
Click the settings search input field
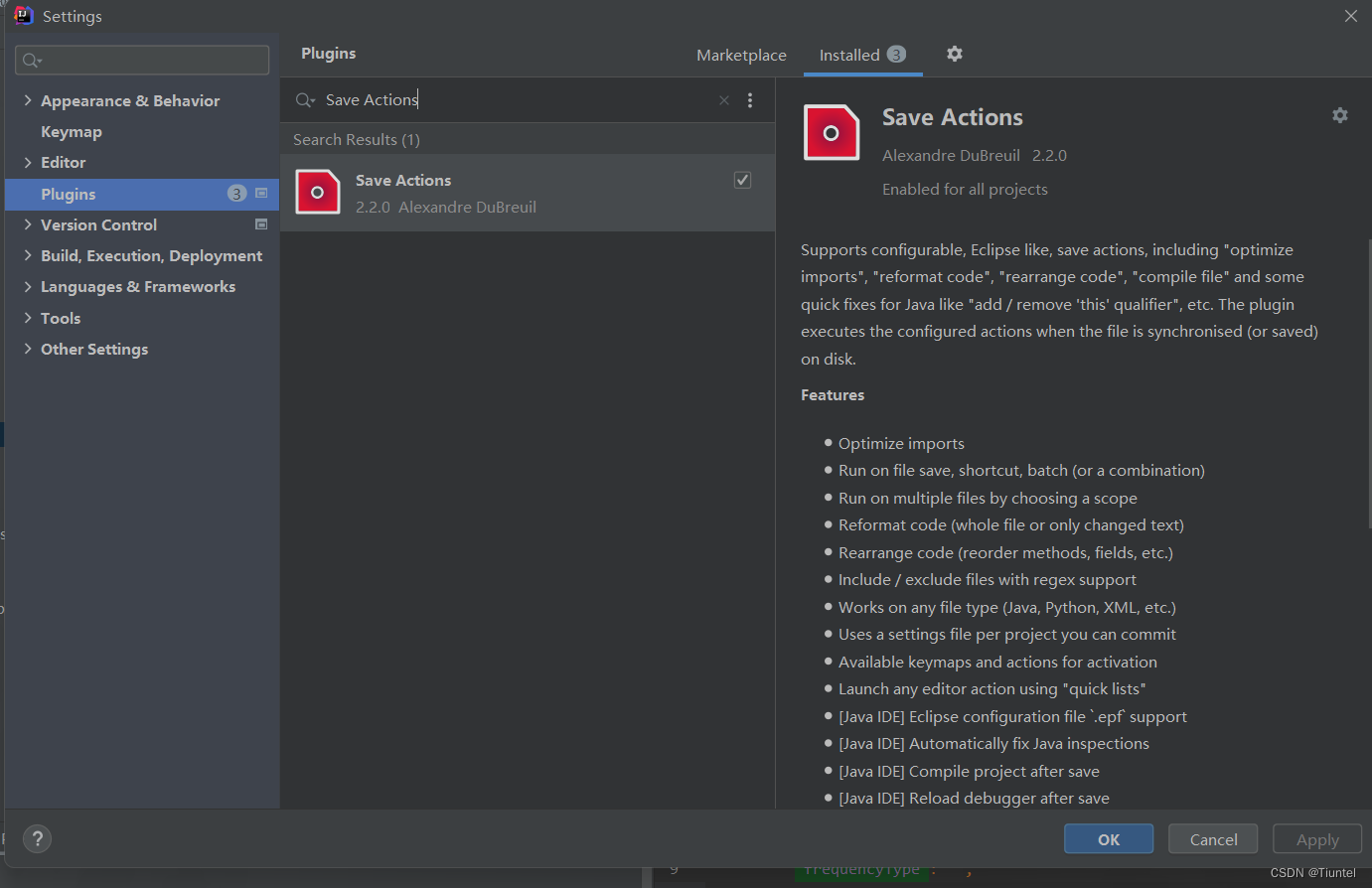(142, 61)
